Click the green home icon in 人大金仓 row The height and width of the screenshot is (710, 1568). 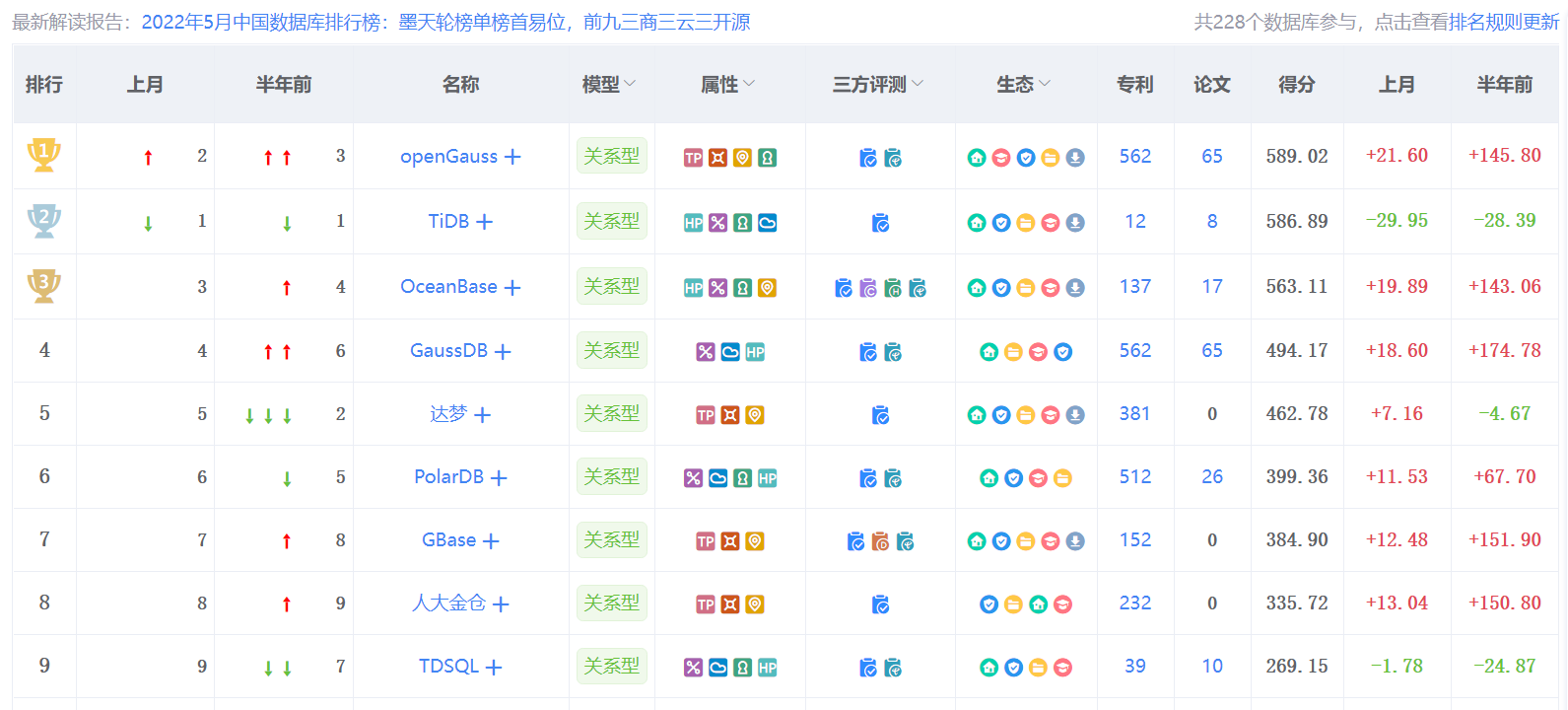point(1039,604)
